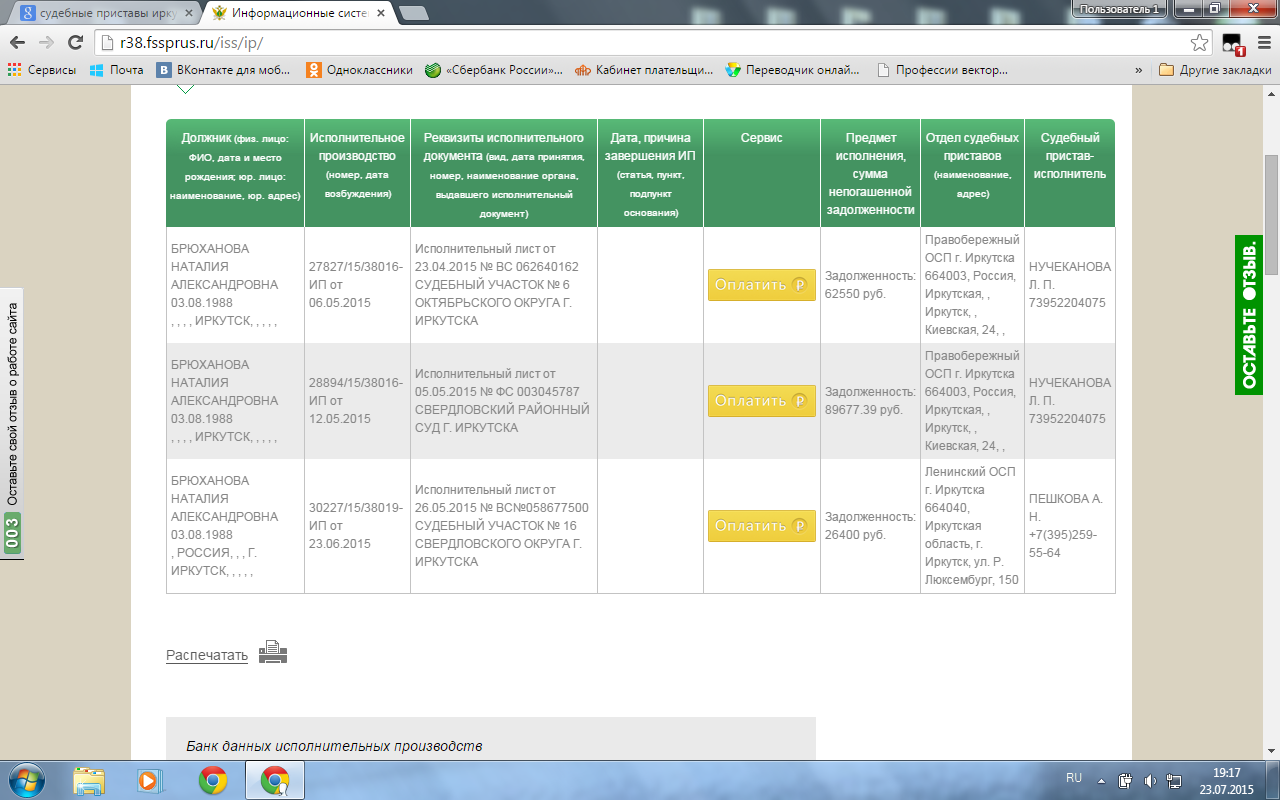The image size is (1280, 800).
Task: Open Windows Media Player from the taskbar
Action: click(x=148, y=780)
